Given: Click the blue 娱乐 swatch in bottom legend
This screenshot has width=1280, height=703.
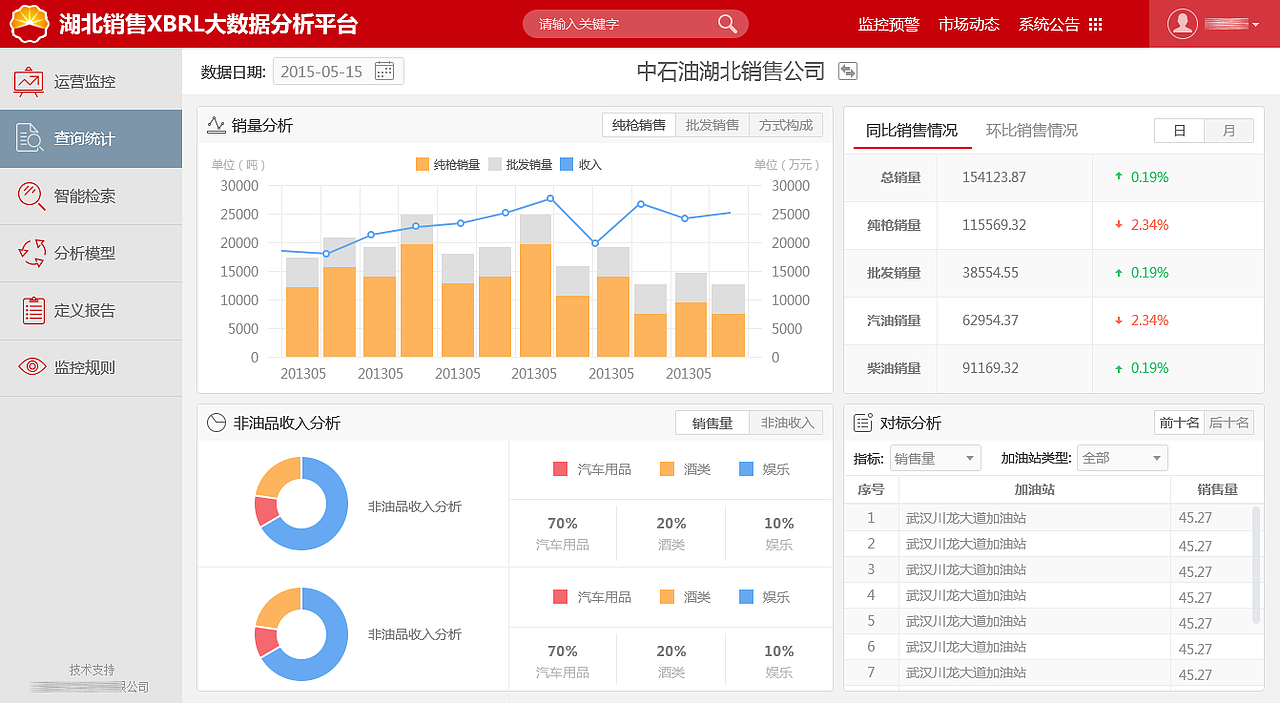Looking at the screenshot, I should 746,597.
